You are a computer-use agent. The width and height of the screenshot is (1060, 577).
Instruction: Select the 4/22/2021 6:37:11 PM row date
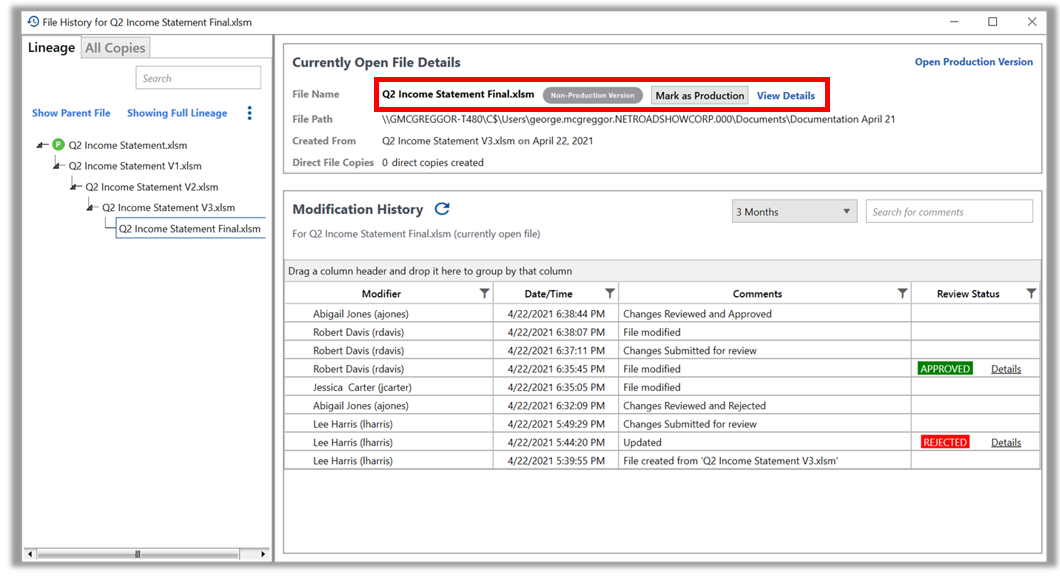tap(556, 351)
